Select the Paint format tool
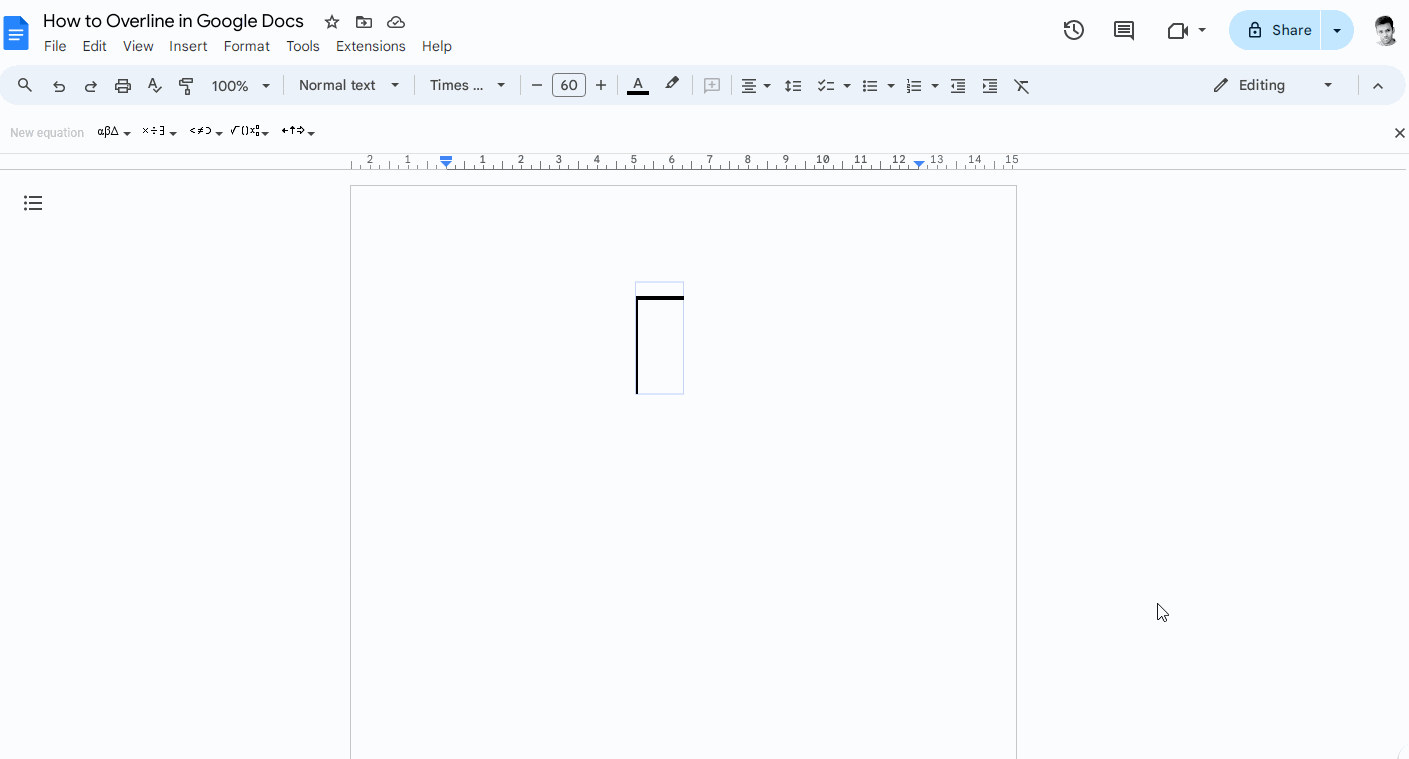The image size is (1409, 759). coord(186,85)
